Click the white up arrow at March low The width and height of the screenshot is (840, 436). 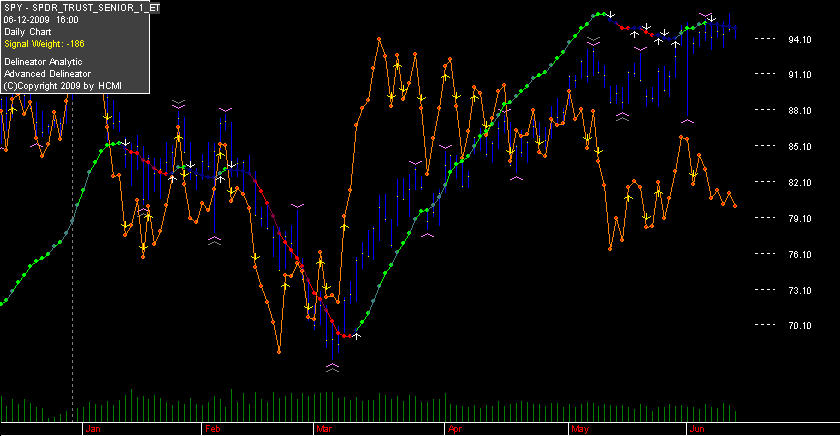tap(357, 336)
